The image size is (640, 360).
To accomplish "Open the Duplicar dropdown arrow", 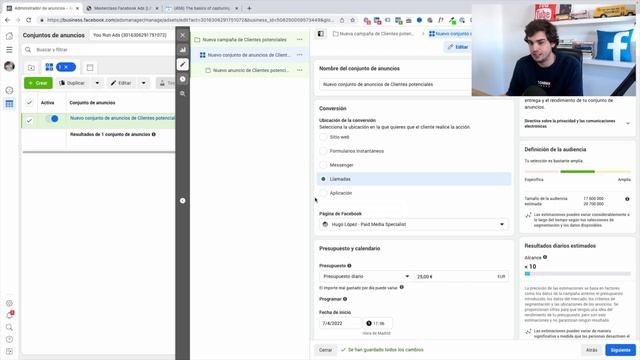I will point(97,83).
